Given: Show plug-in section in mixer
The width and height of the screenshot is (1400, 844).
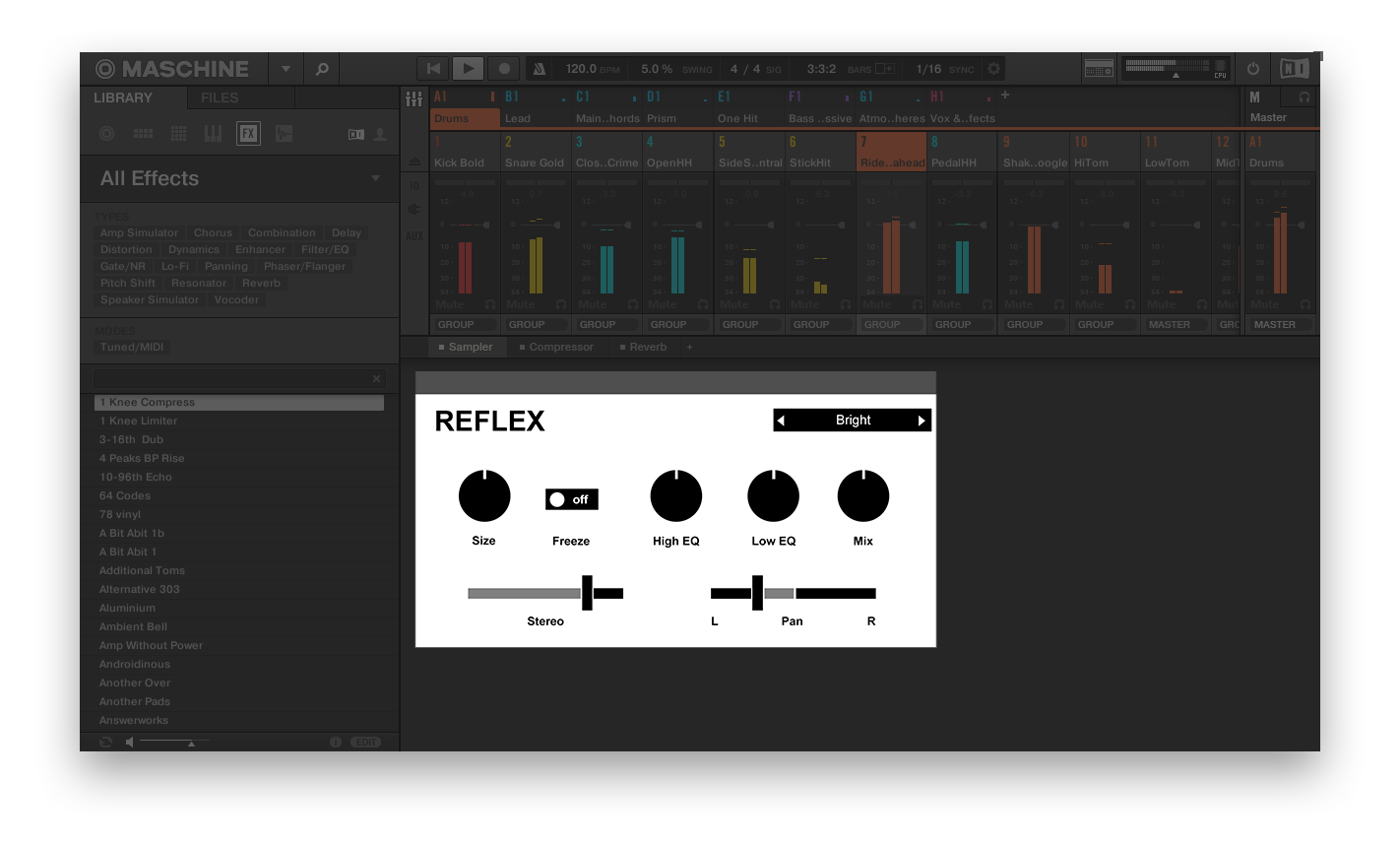Looking at the screenshot, I should click(x=414, y=209).
